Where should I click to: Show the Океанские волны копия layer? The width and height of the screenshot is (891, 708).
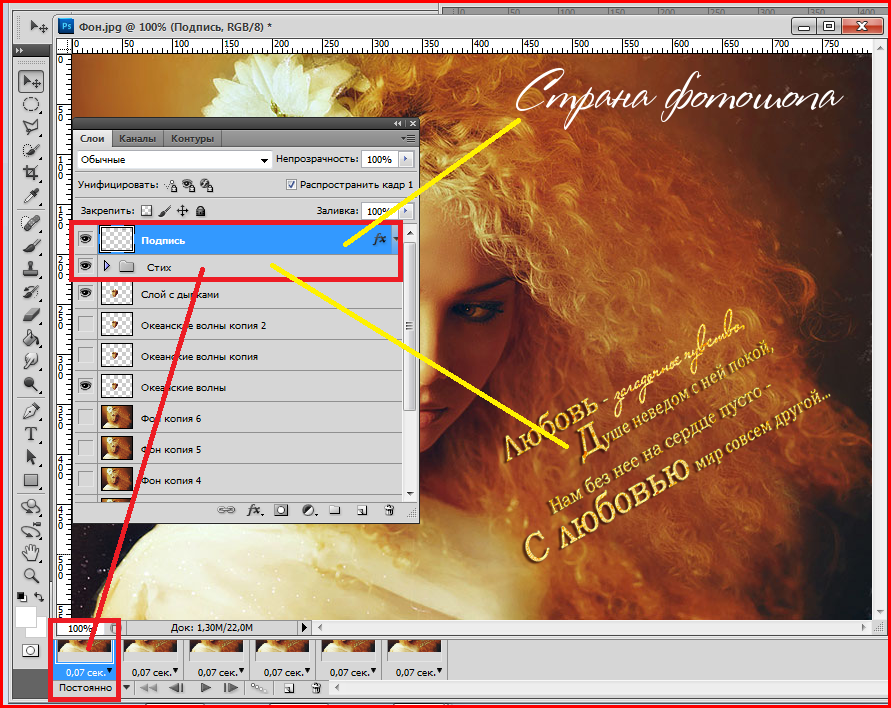[x=85, y=356]
